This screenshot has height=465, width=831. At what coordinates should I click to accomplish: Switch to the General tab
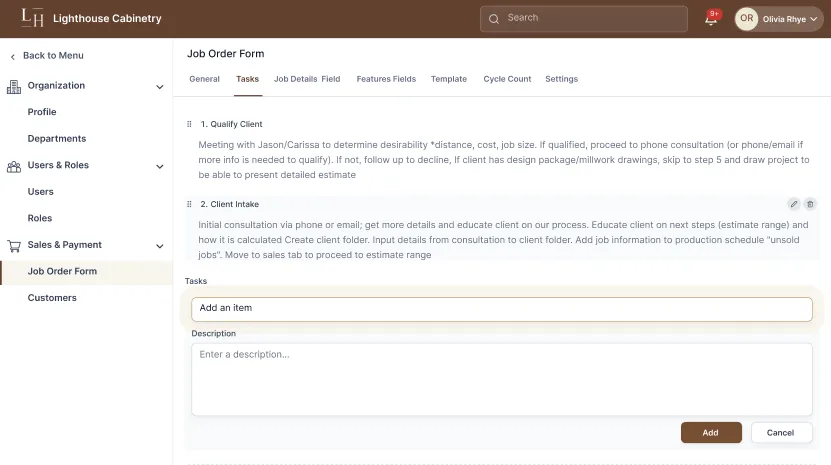click(x=204, y=79)
